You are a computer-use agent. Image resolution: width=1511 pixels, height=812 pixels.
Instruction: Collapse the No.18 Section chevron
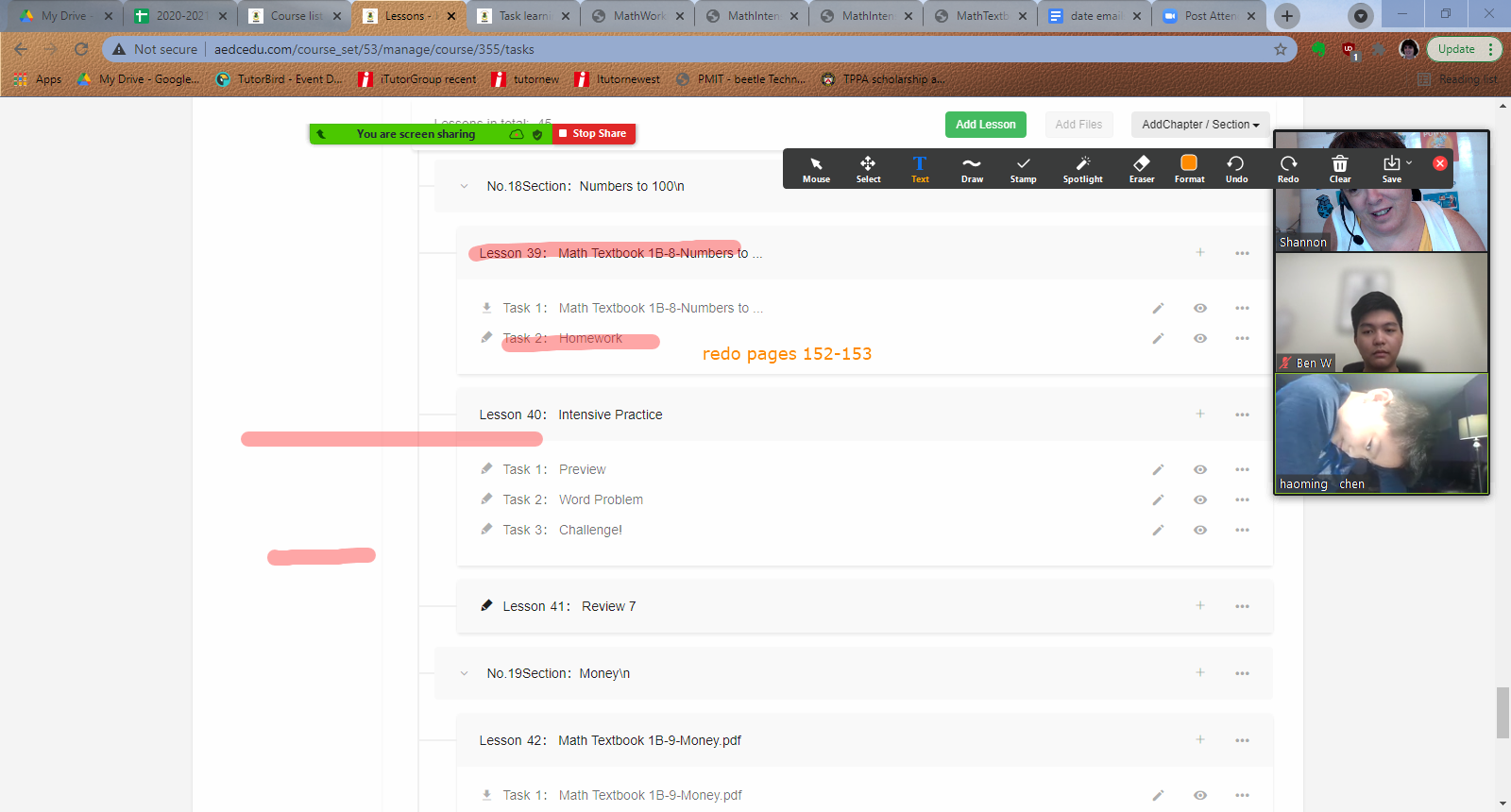464,186
